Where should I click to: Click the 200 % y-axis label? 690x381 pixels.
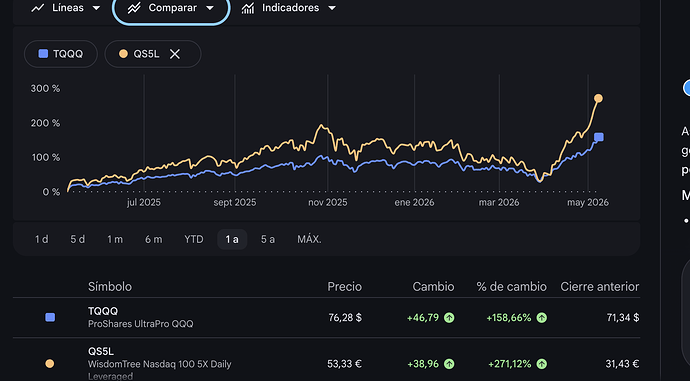tap(45, 123)
